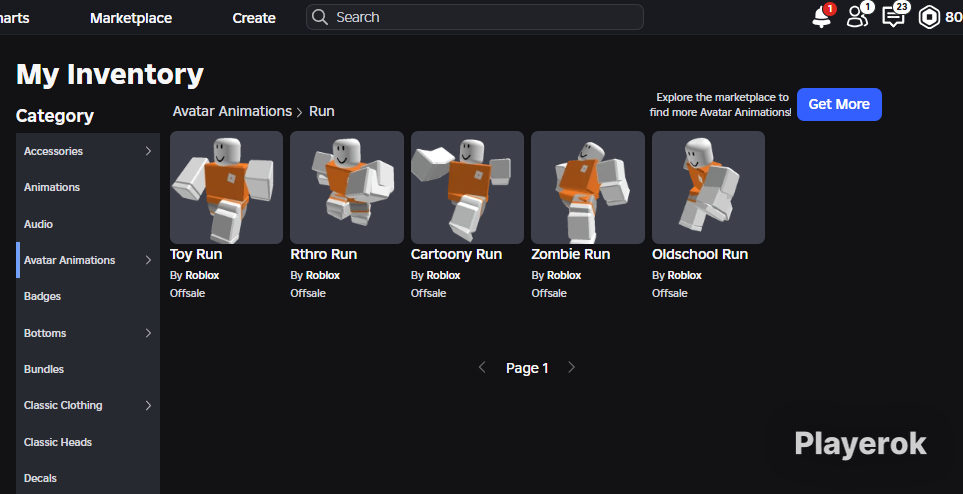
Task: Expand the Classic Clothing category arrow
Action: pos(148,406)
